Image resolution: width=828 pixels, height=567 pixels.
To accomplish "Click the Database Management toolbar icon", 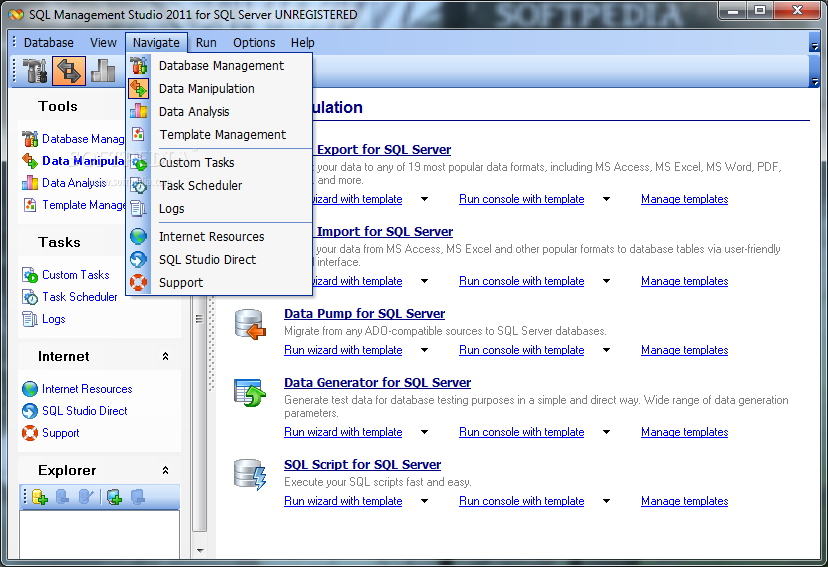I will (x=36, y=71).
